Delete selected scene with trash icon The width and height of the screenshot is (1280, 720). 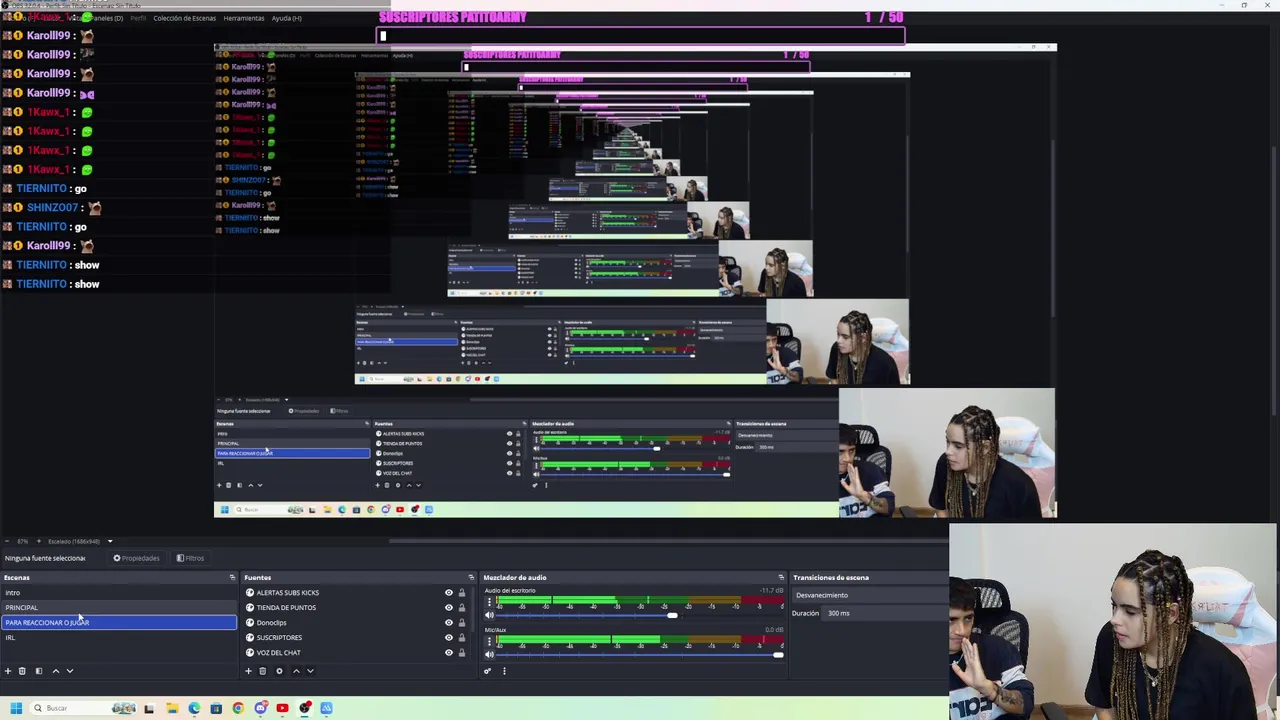[x=22, y=671]
